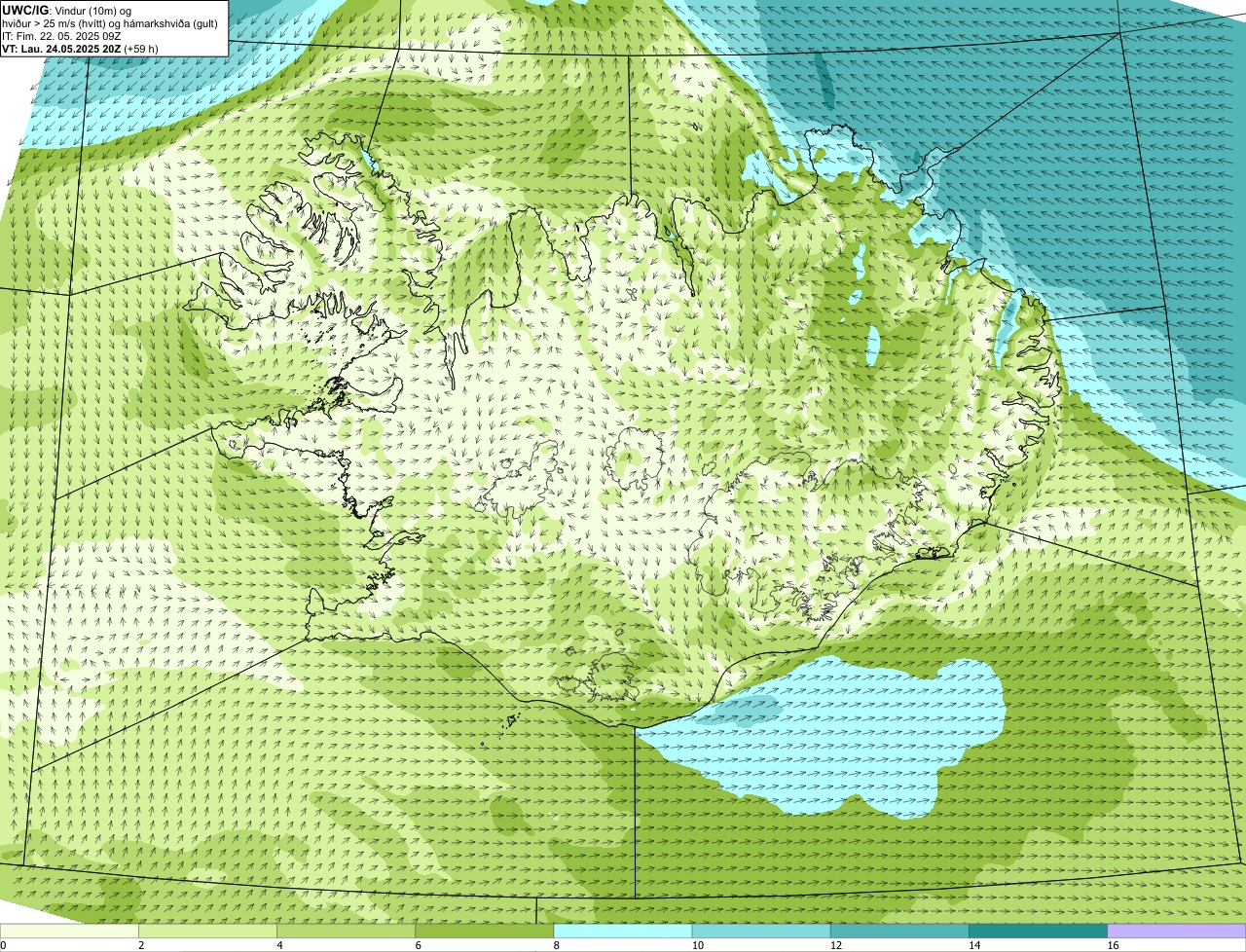Select the 0–2 m/s pale color swatch
This screenshot has width=1246, height=952.
click(70, 931)
